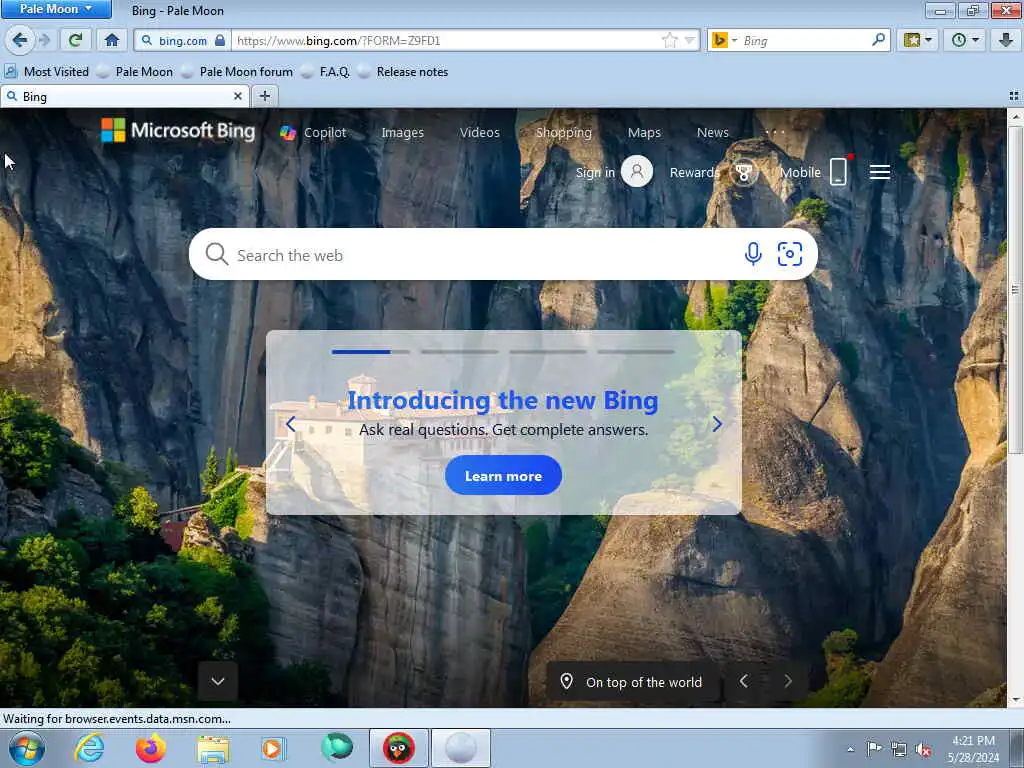
Task: Click the forward navigation arrow
Action: point(45,40)
